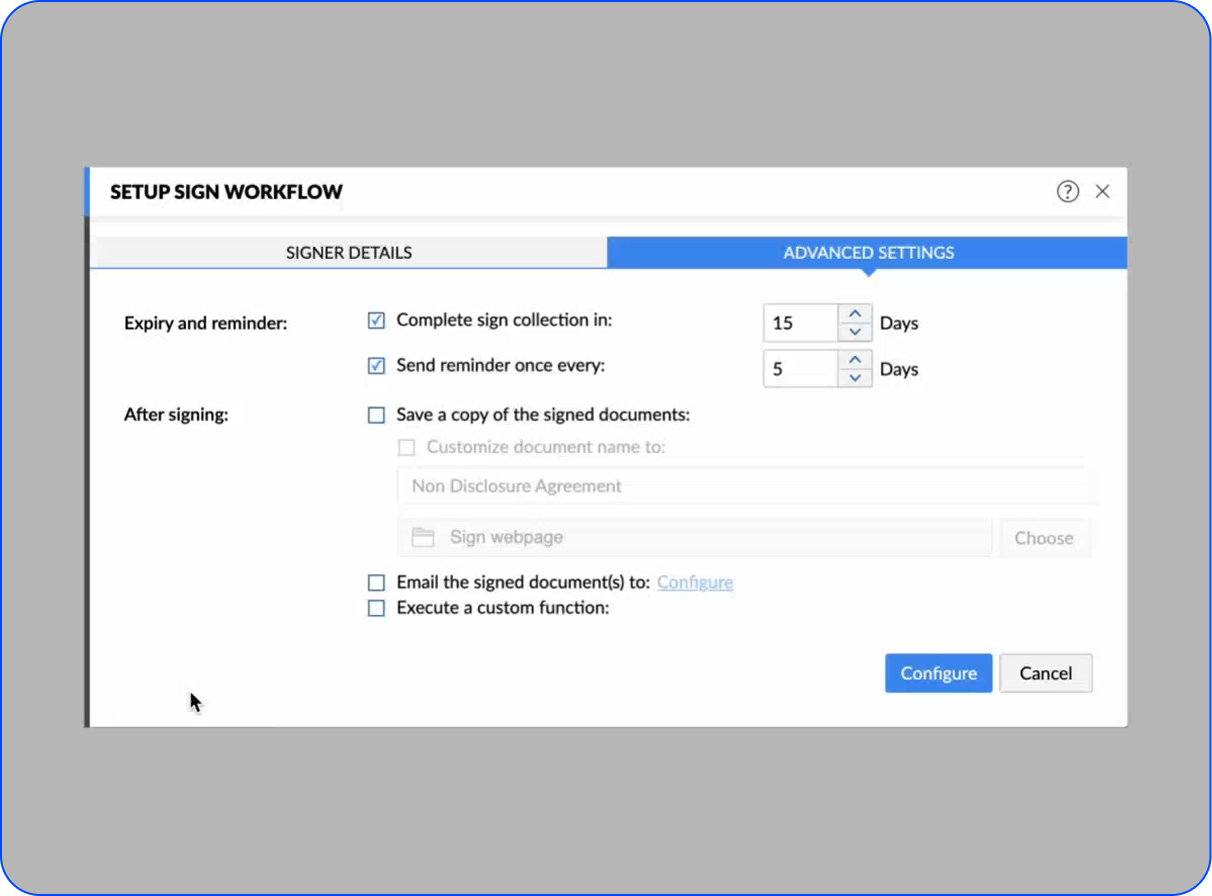Click the Setup Sign Workflow title
The image size is (1212, 896).
(226, 192)
